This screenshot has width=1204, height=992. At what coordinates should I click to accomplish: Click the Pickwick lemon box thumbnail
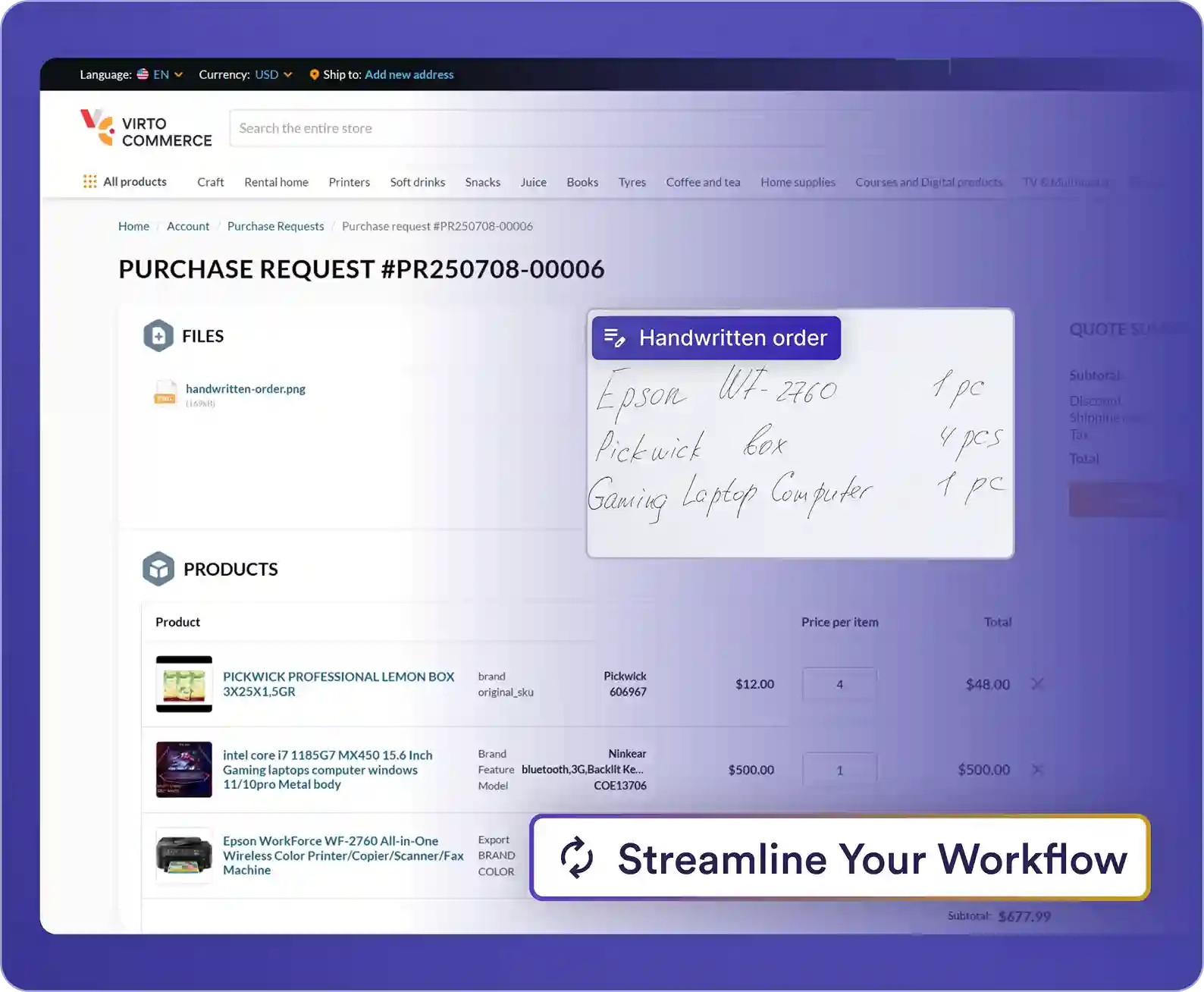pos(184,684)
